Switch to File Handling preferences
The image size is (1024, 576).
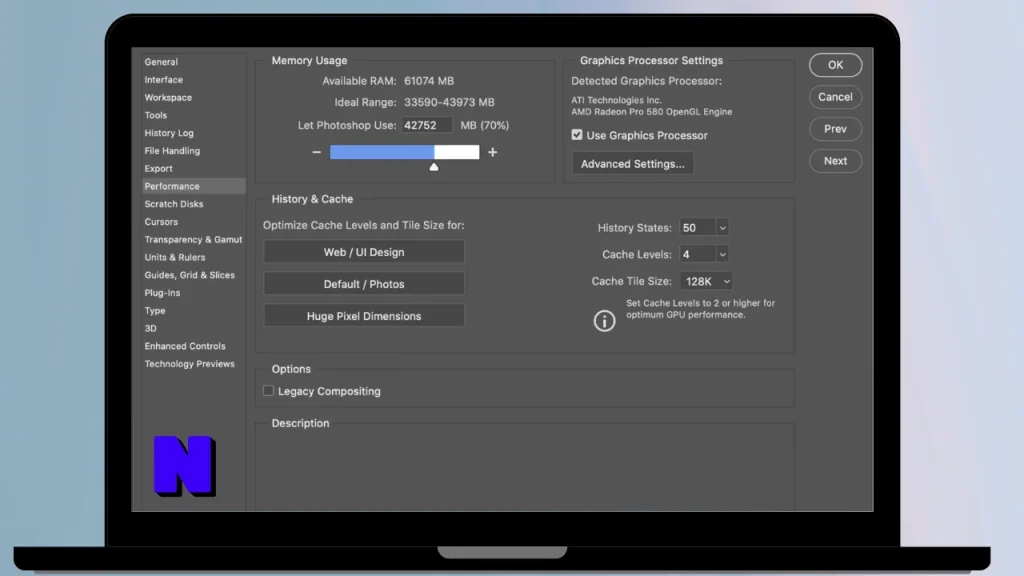pyautogui.click(x=172, y=151)
